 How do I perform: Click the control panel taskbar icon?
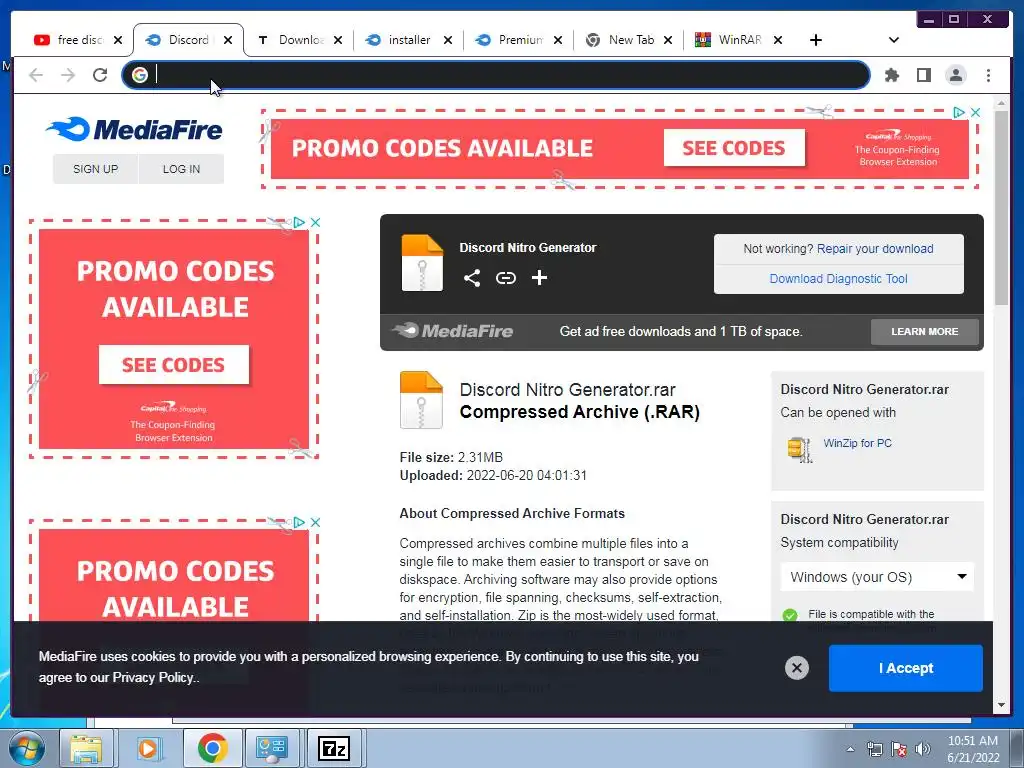272,748
